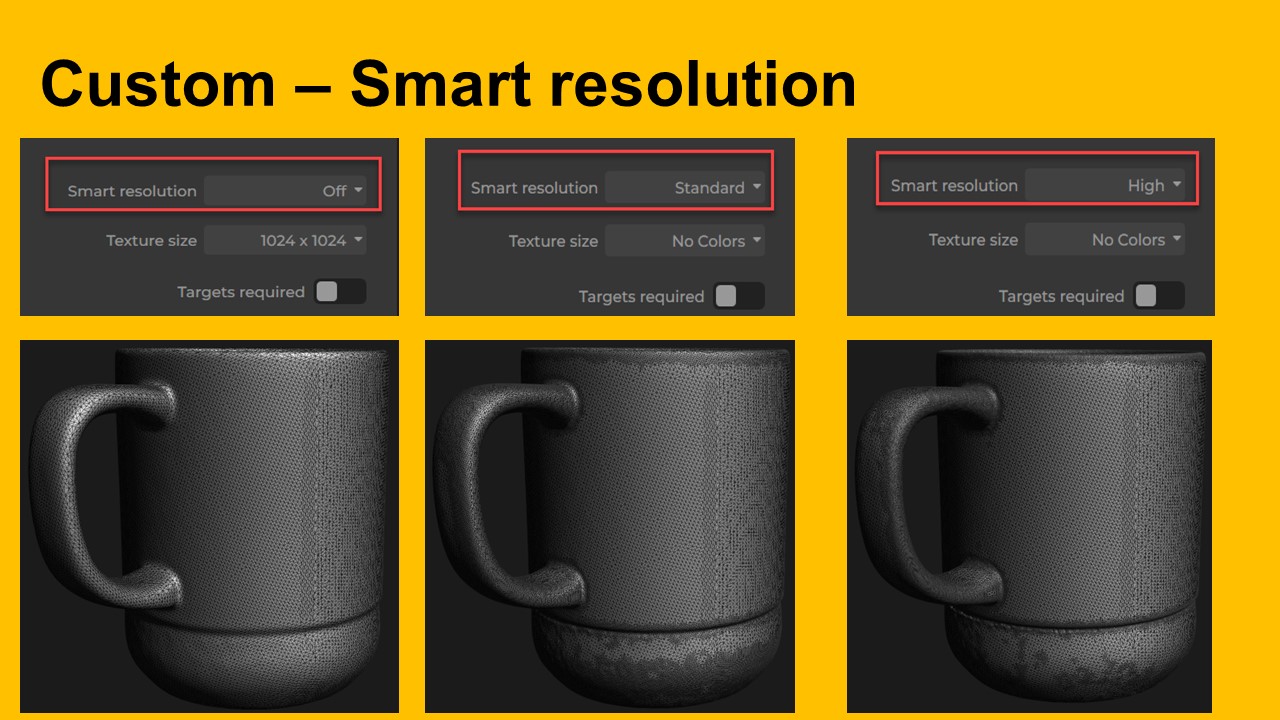Click the arrow icon beside 1024 x 1024
This screenshot has width=1280, height=720.
[x=358, y=240]
